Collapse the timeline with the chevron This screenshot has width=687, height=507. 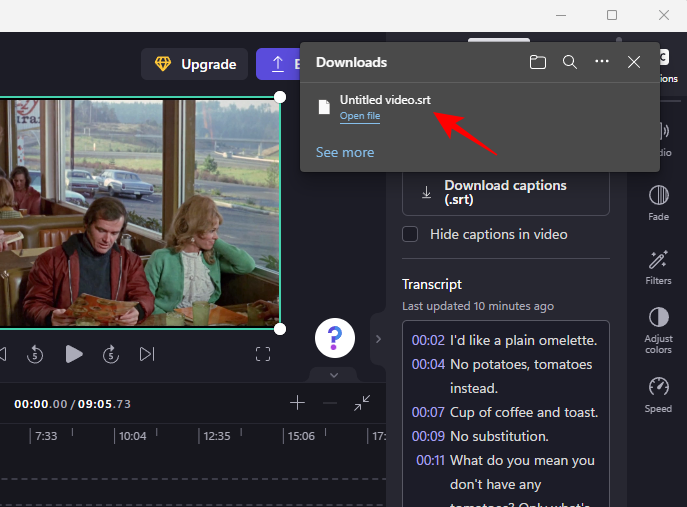(334, 375)
